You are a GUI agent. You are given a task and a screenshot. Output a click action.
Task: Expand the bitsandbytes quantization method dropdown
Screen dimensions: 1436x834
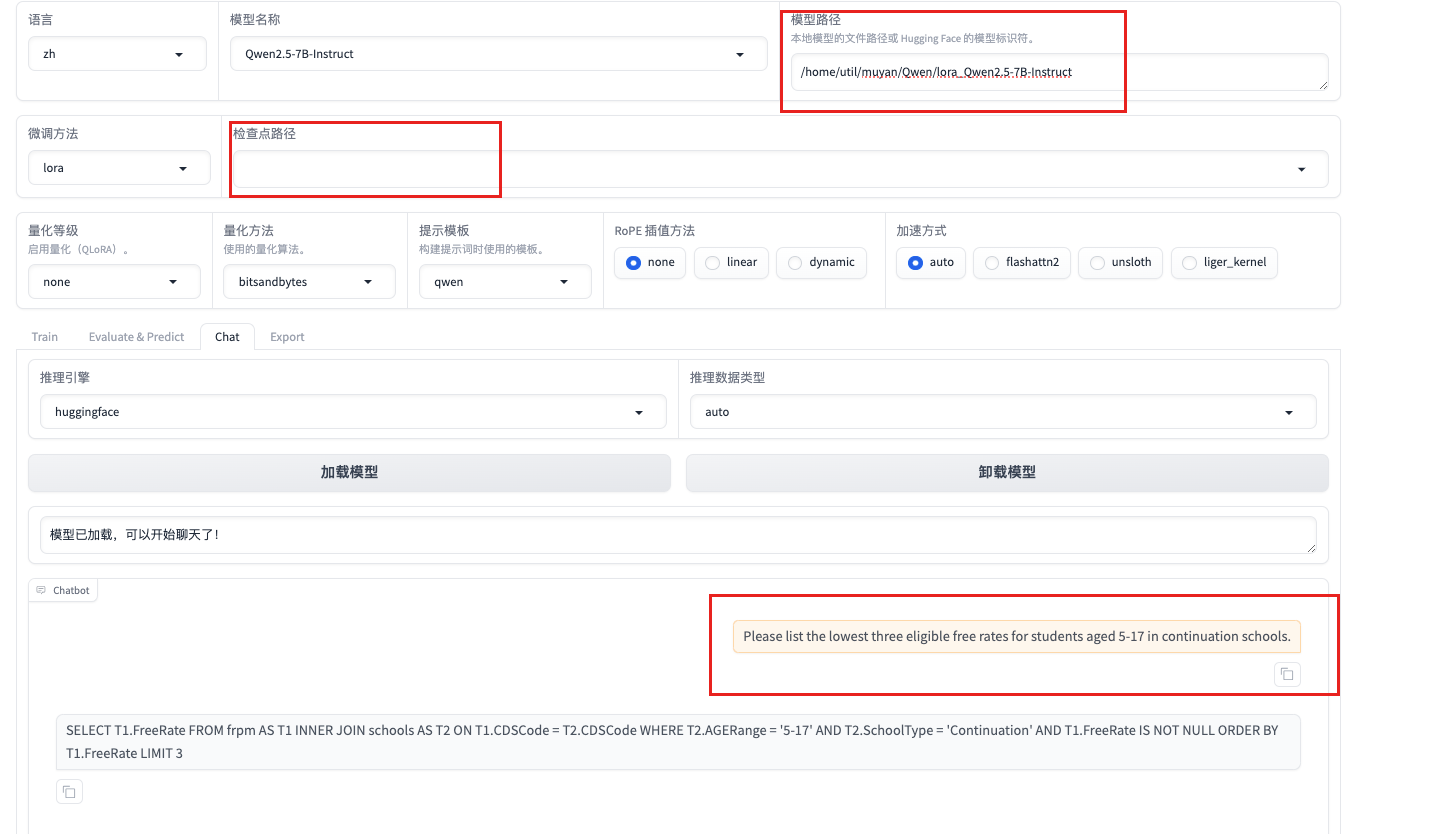point(309,282)
